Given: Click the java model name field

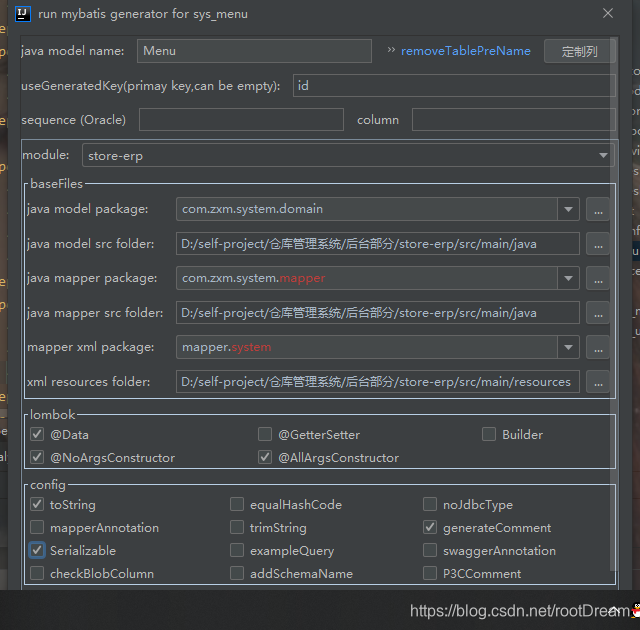Looking at the screenshot, I should [254, 51].
